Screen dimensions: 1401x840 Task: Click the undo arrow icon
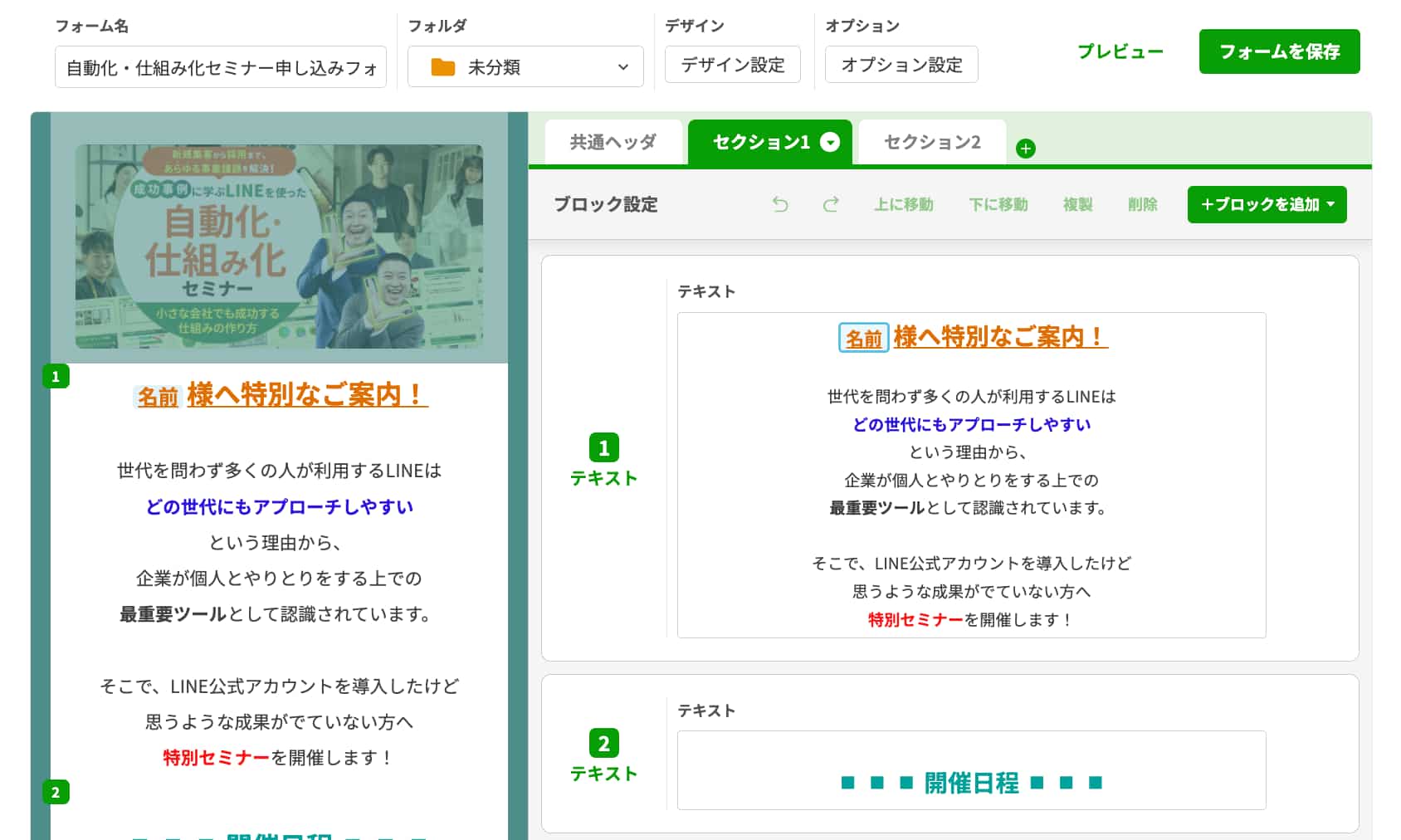point(779,204)
